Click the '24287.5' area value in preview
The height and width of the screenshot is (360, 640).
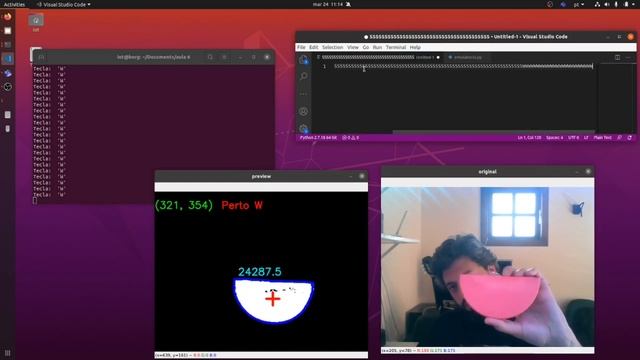pyautogui.click(x=260, y=272)
